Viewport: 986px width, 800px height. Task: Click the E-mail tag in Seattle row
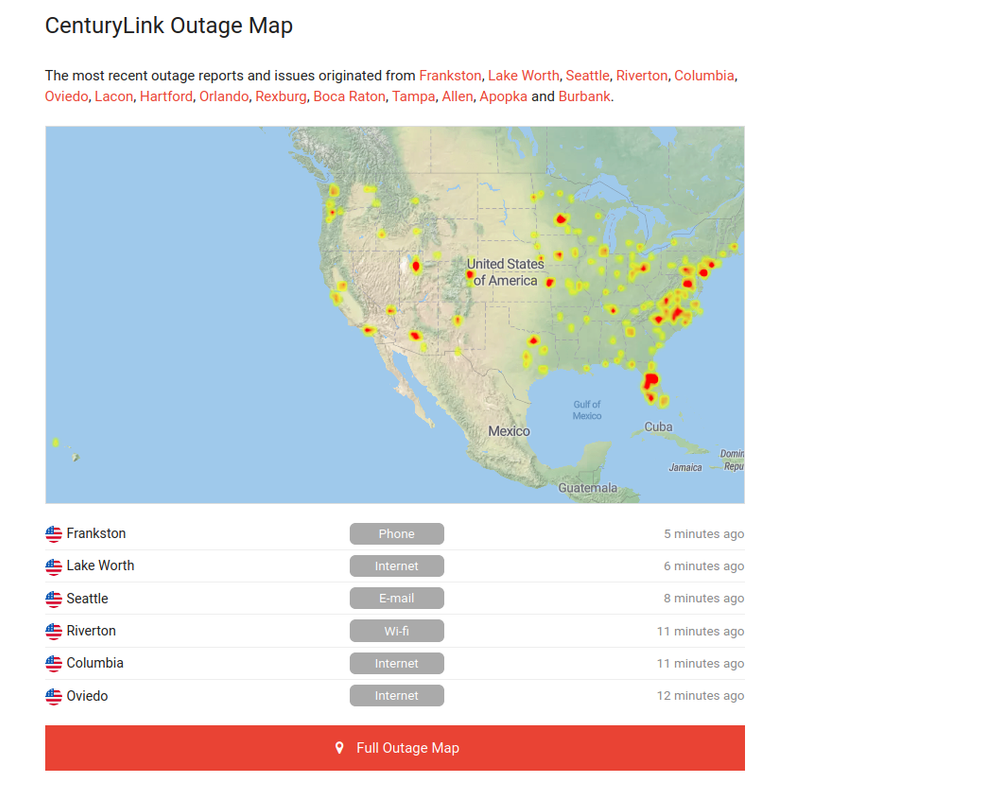click(397, 598)
